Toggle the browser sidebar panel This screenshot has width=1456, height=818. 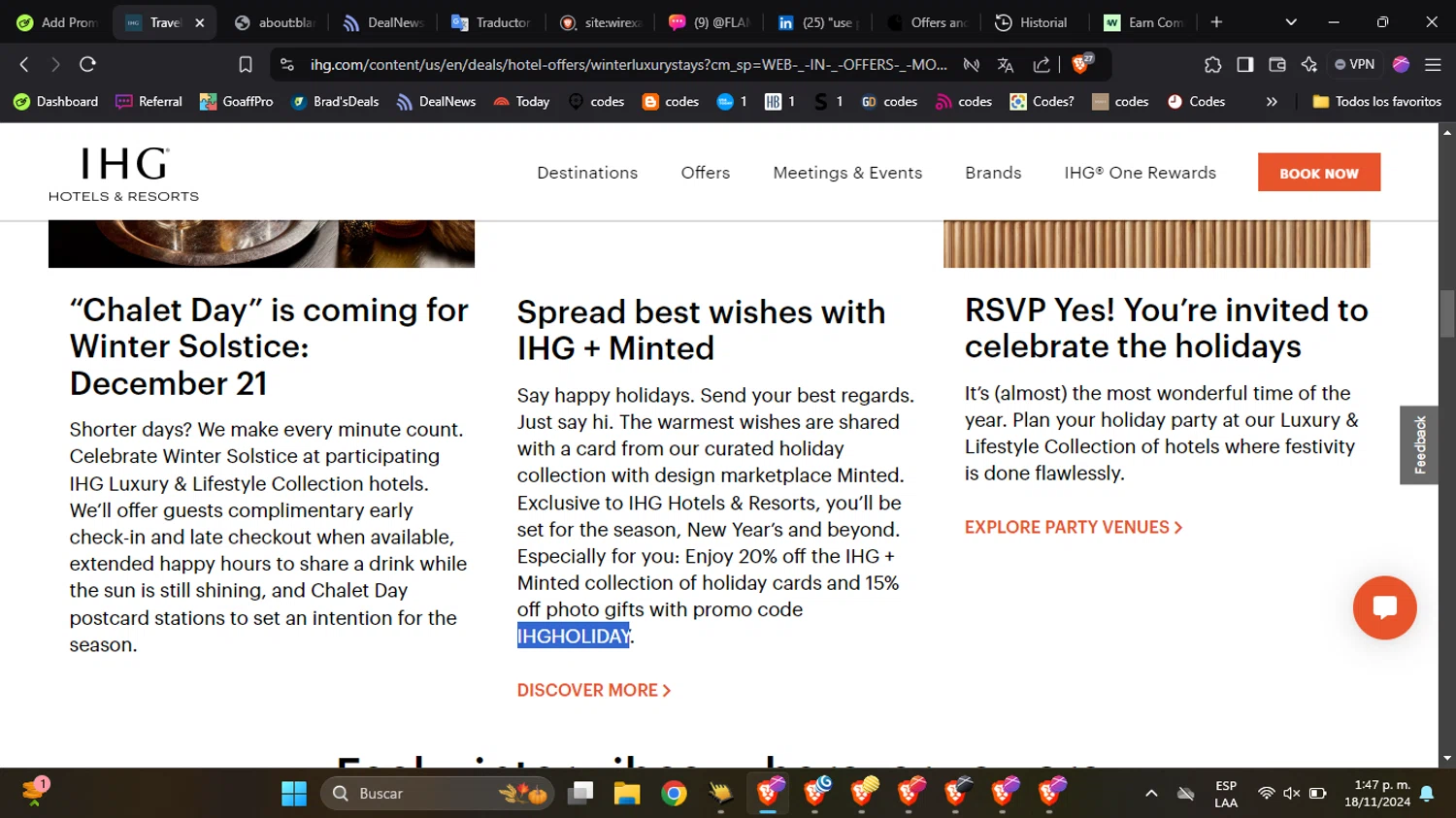pos(1244,64)
